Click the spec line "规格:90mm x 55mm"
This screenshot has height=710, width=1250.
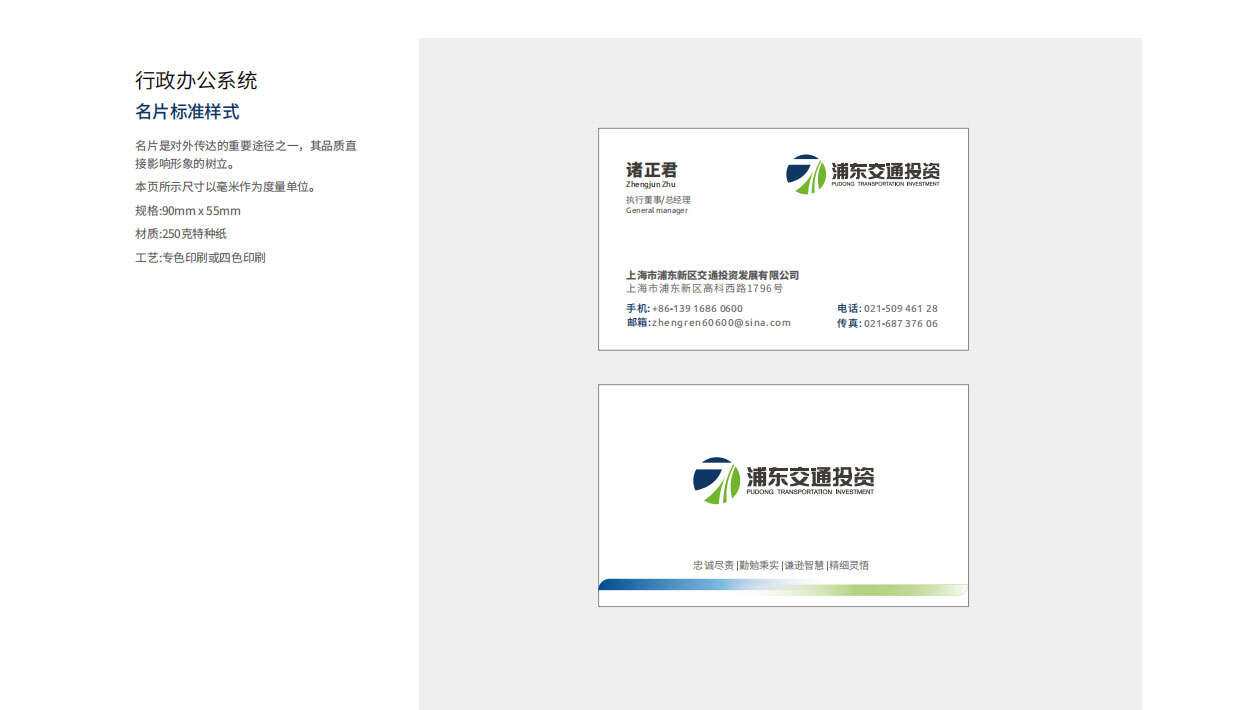188,211
